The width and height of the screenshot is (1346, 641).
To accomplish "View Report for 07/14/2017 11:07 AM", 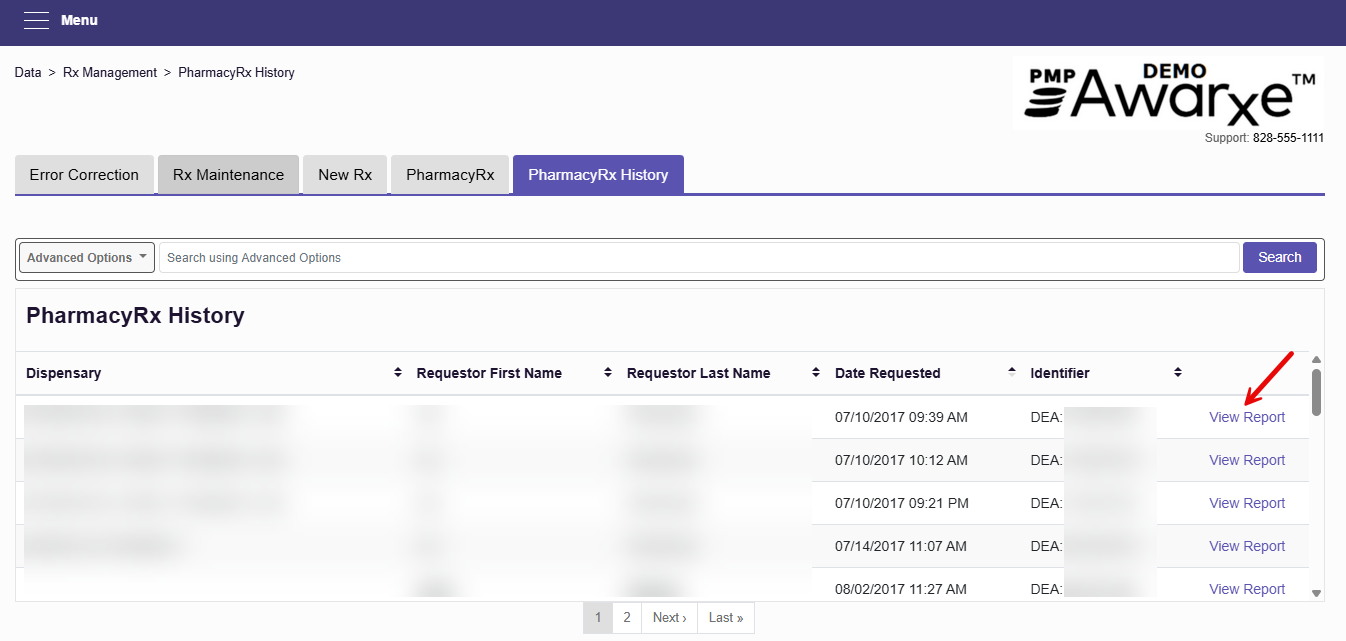I will coord(1247,546).
